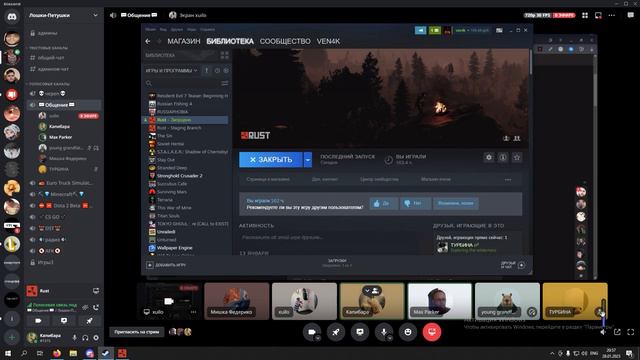Favorite Rust with the star icon
The image size is (640, 360).
tap(517, 157)
